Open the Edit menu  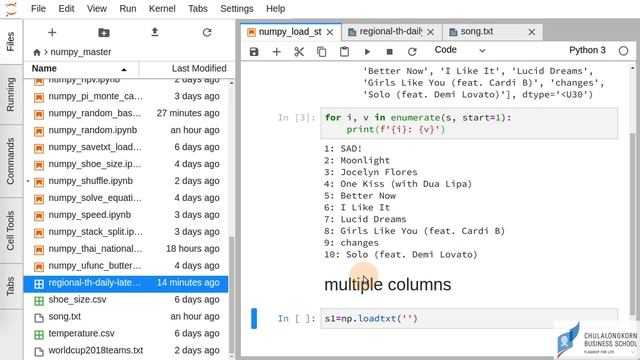pyautogui.click(x=66, y=9)
